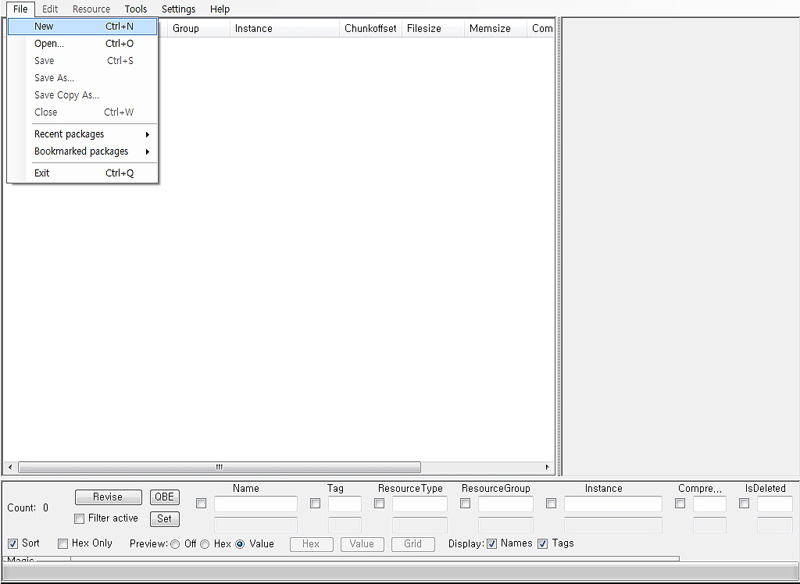Open the Tools menu
Viewport: 800px width, 584px height.
[x=136, y=9]
